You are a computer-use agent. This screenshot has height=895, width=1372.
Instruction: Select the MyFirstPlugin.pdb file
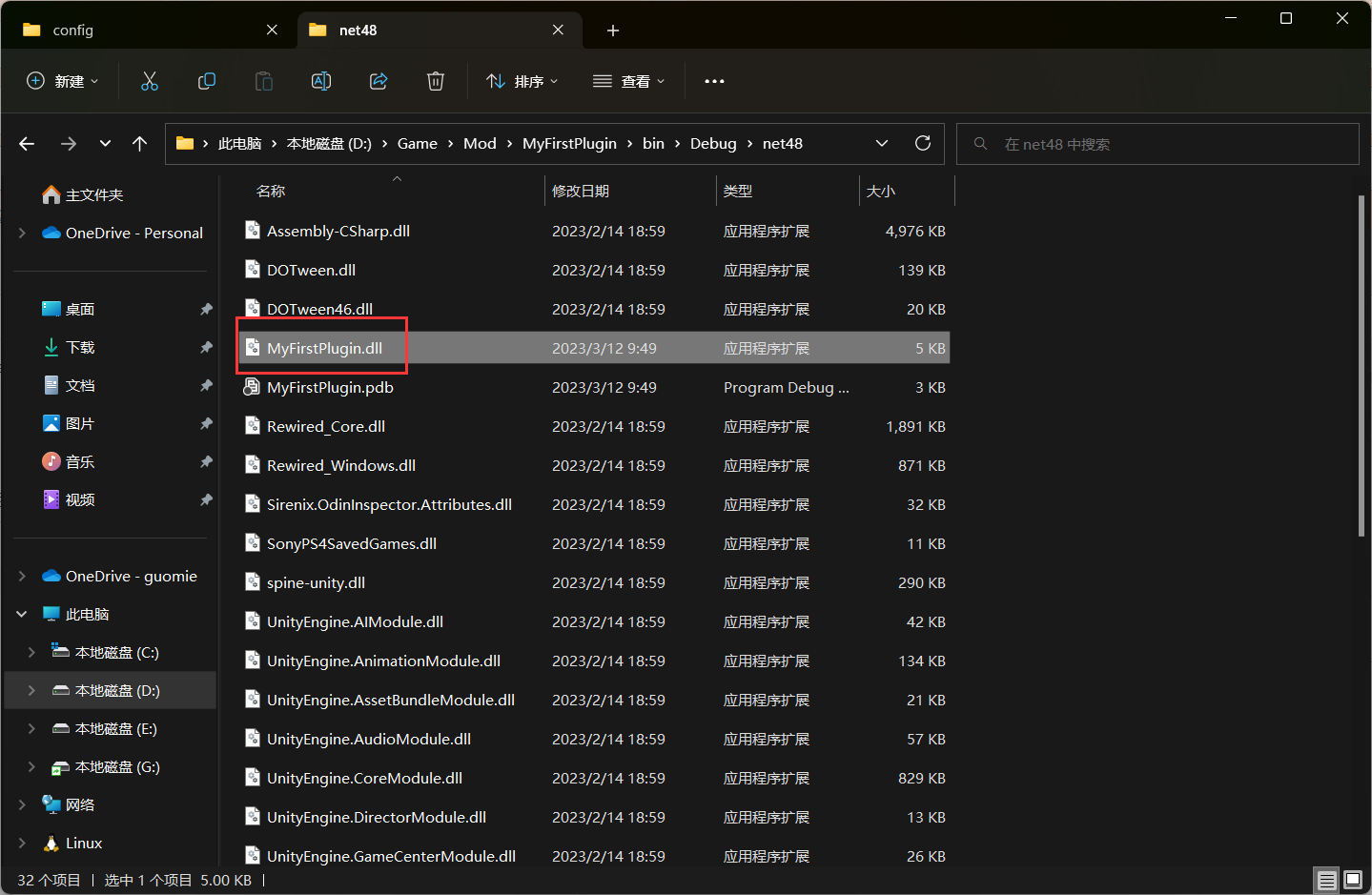[330, 388]
